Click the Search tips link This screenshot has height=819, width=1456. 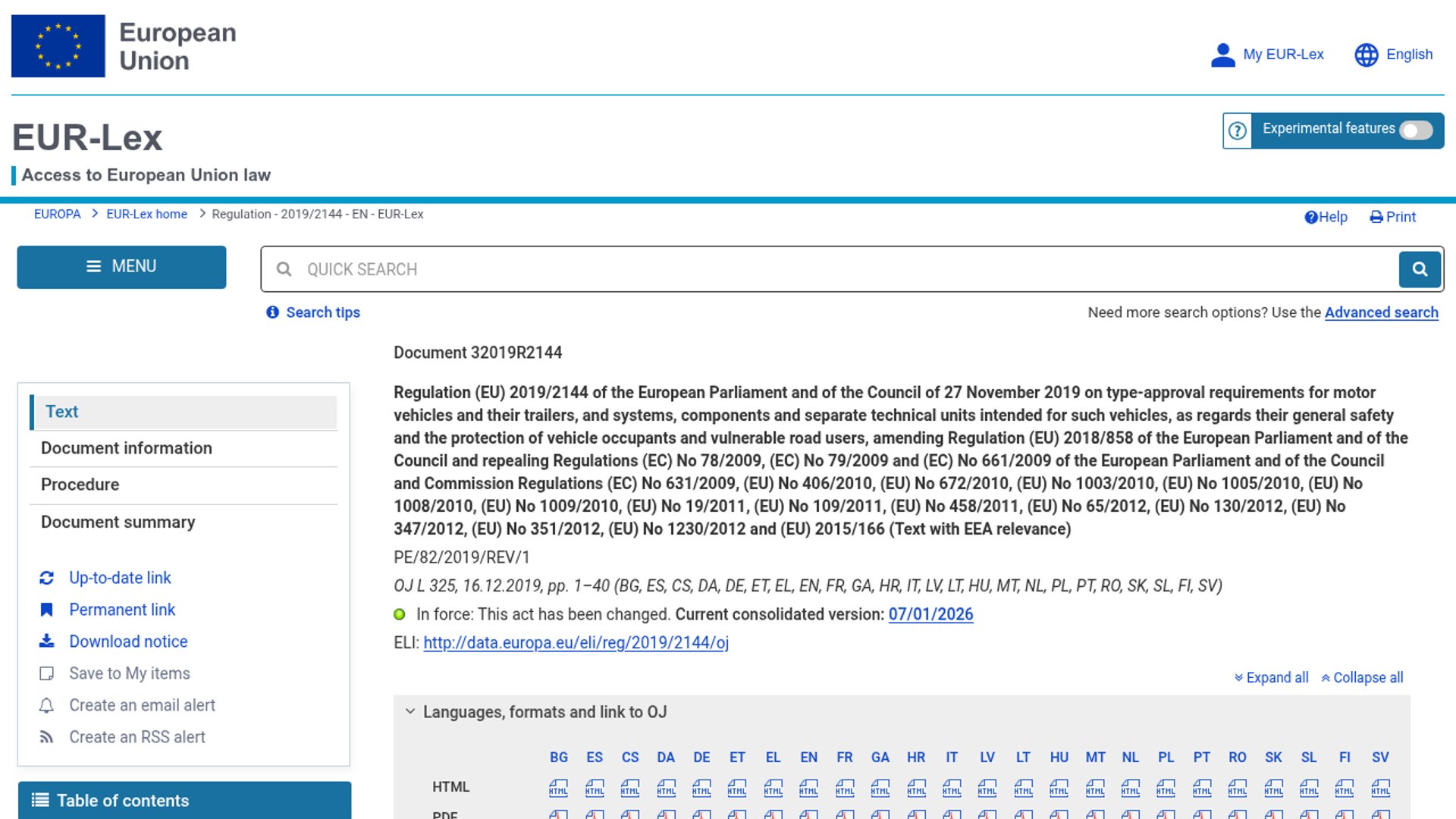click(x=323, y=312)
